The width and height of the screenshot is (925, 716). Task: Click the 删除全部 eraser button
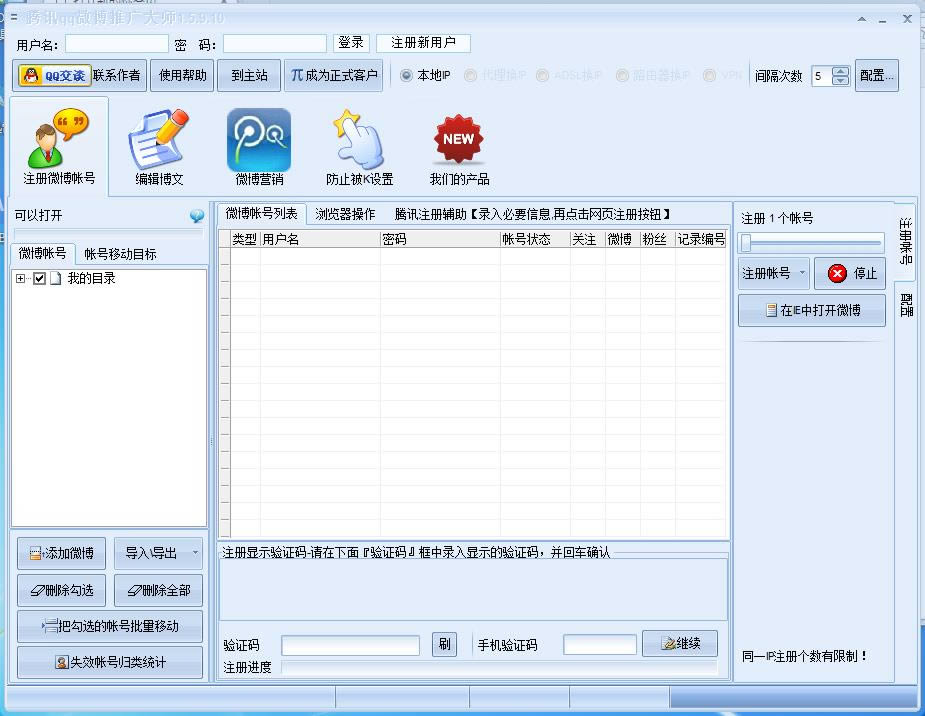pyautogui.click(x=158, y=590)
